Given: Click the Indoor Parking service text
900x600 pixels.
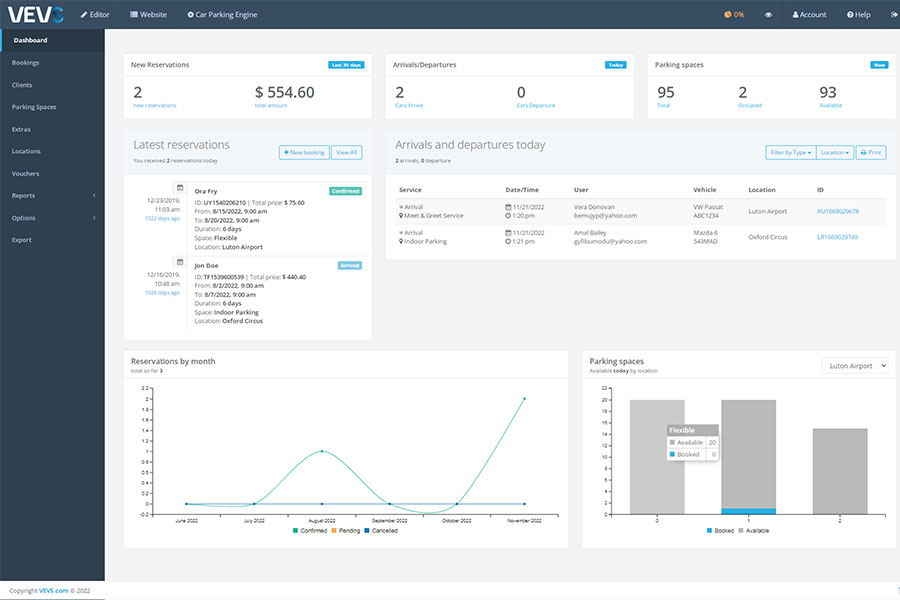Looking at the screenshot, I should (425, 242).
